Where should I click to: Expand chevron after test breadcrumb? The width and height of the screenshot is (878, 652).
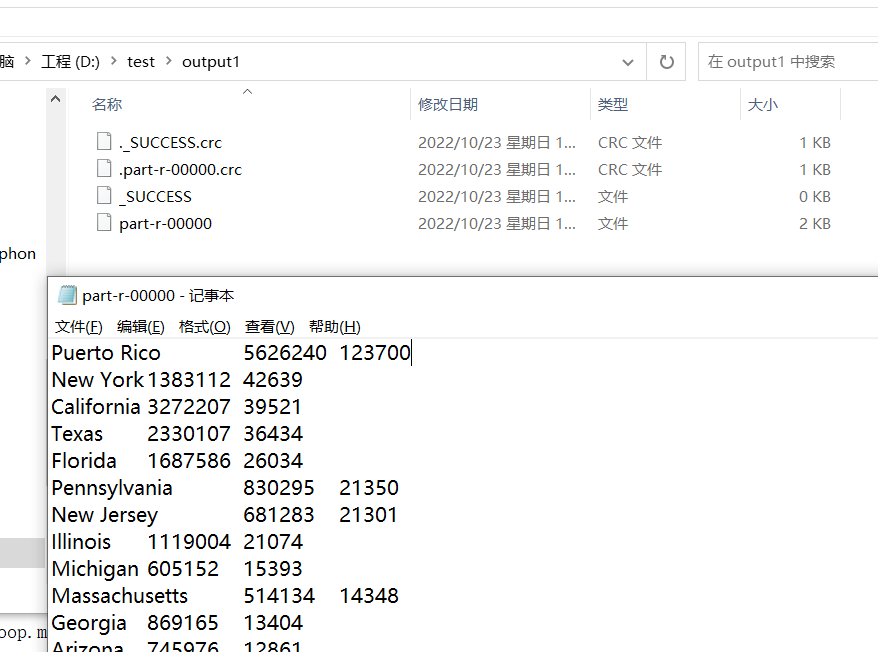coord(169,61)
